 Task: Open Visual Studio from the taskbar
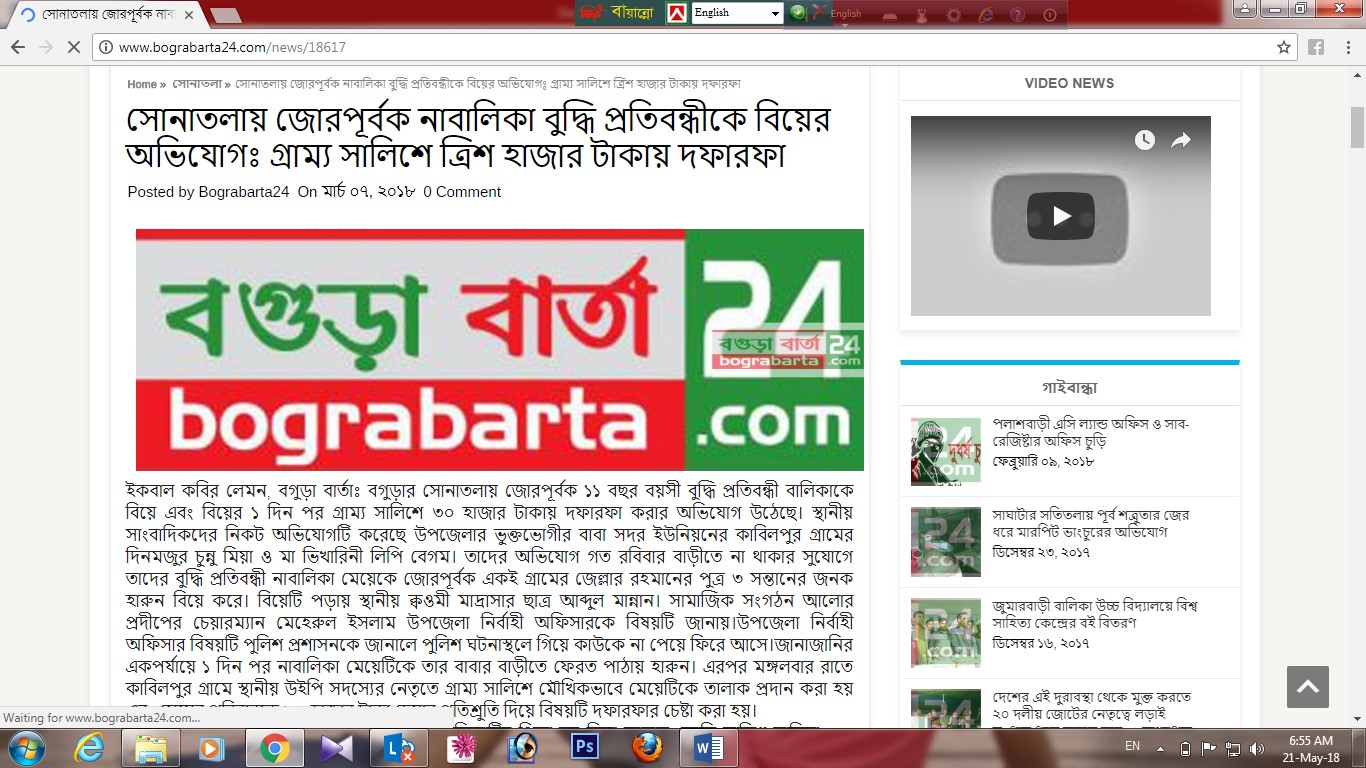[336, 748]
